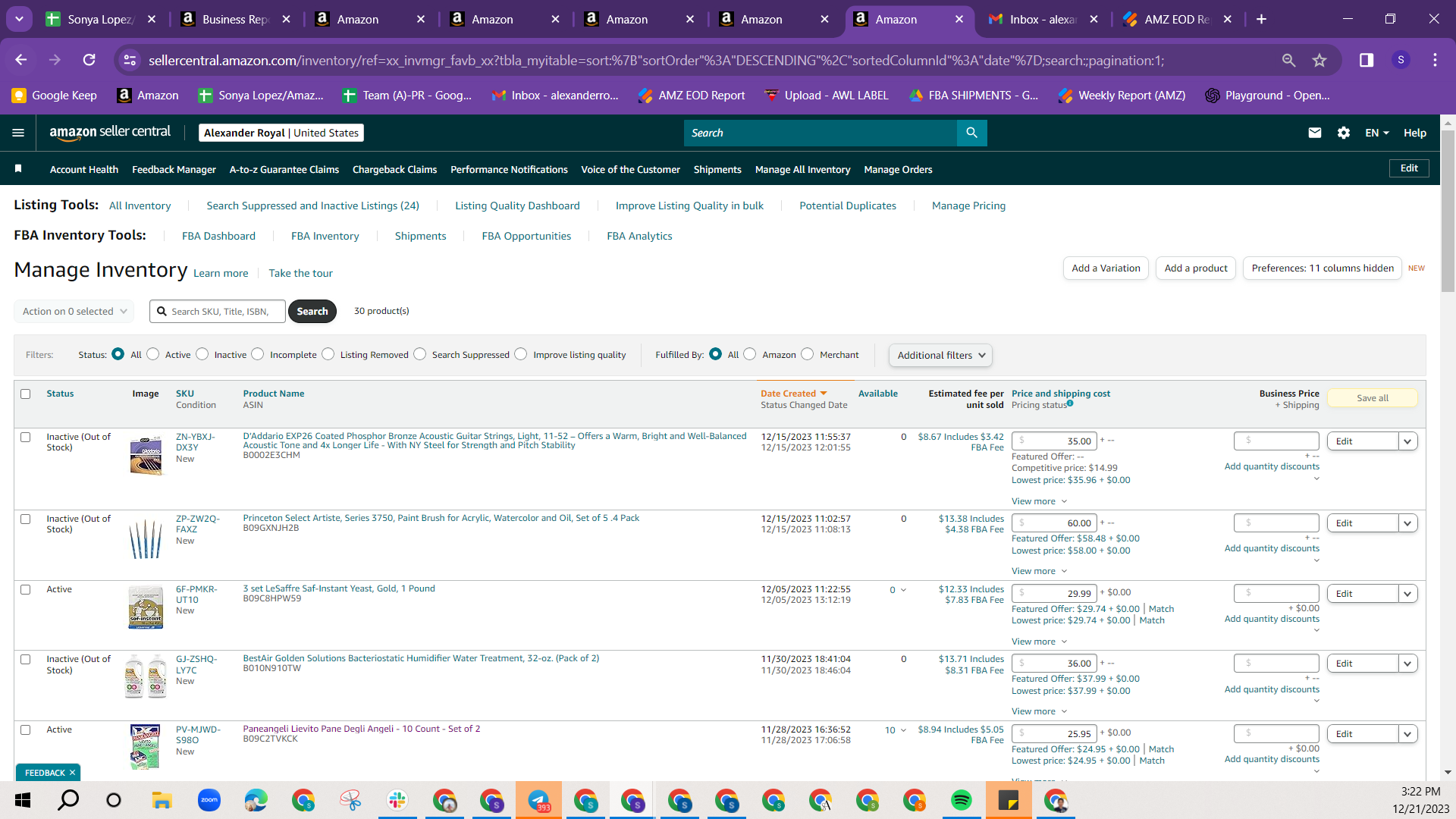Open the Listing Quality Dashboard link
The image size is (1456, 819).
point(517,206)
